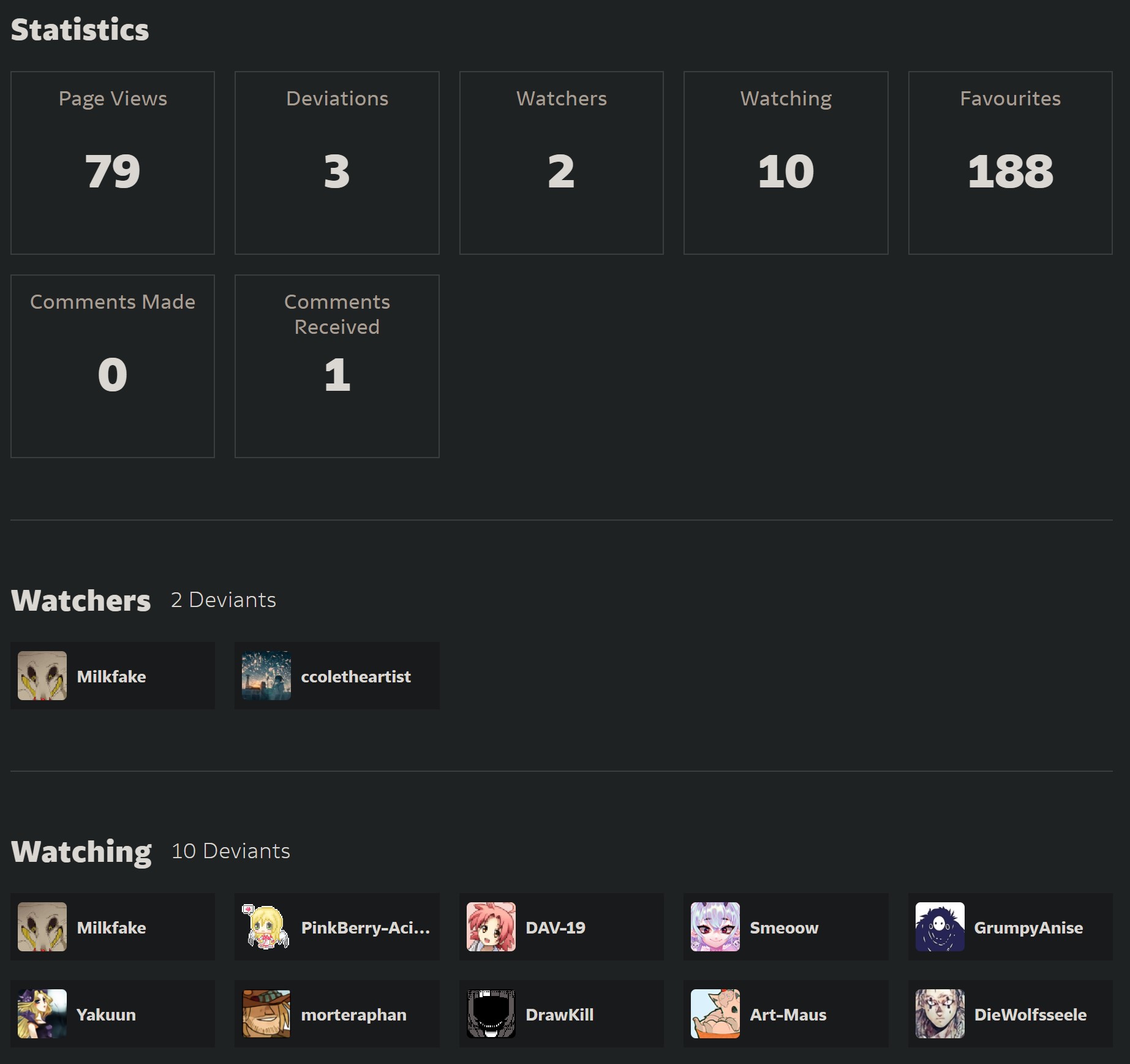Screen dimensions: 1130x1064
Task: Click Milkfake name in Watching list
Action: point(111,928)
